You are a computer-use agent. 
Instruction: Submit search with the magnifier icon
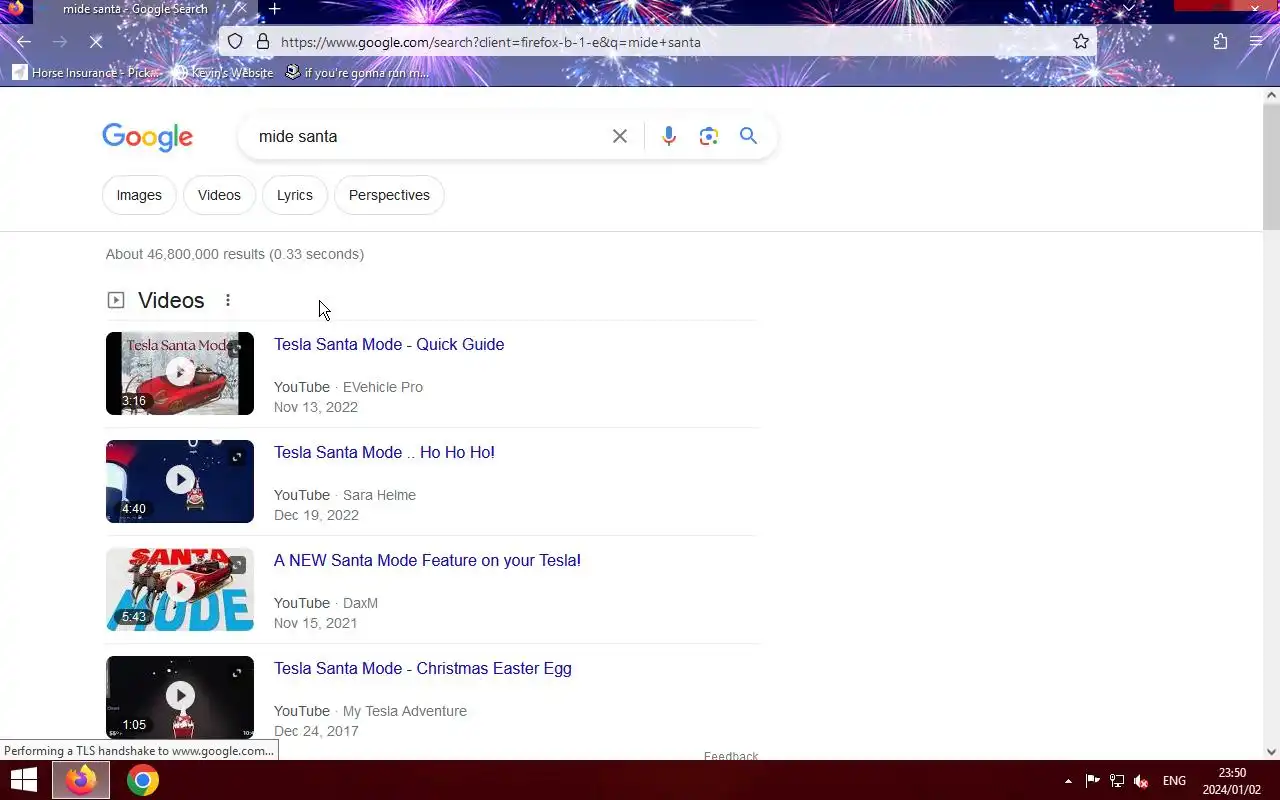pyautogui.click(x=748, y=136)
